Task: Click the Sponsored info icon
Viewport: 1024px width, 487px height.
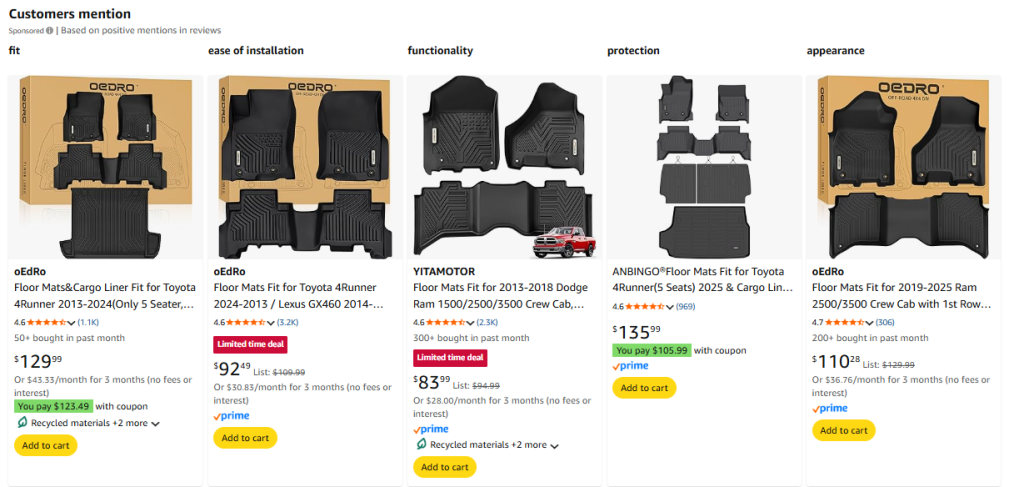Action: tap(49, 31)
